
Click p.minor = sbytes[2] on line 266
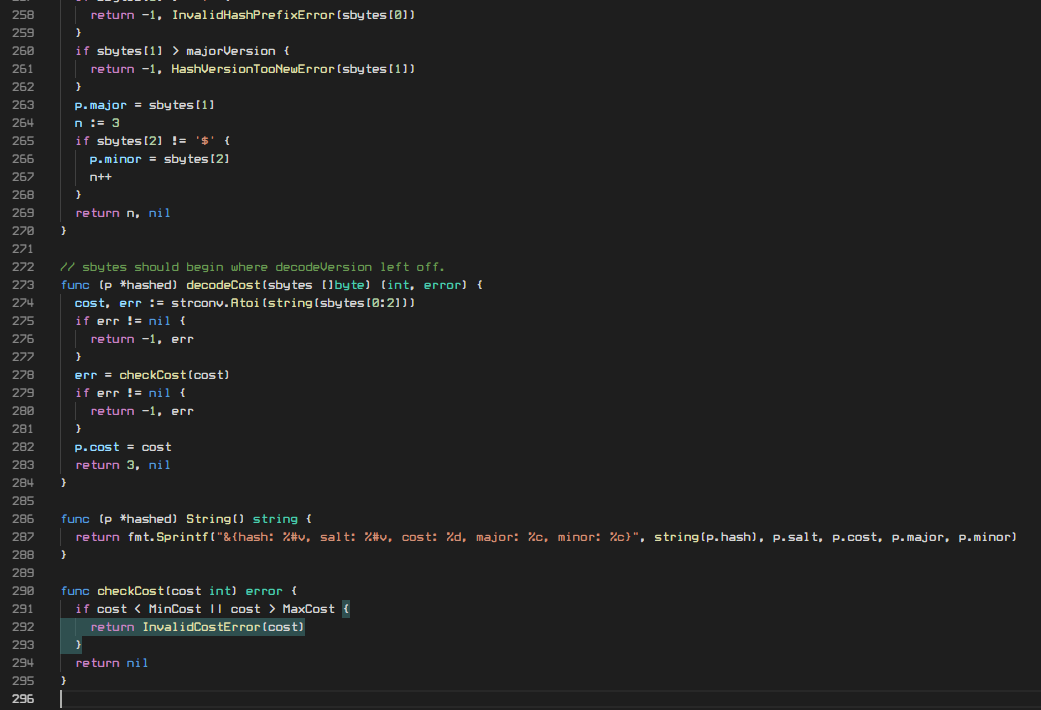tap(158, 158)
